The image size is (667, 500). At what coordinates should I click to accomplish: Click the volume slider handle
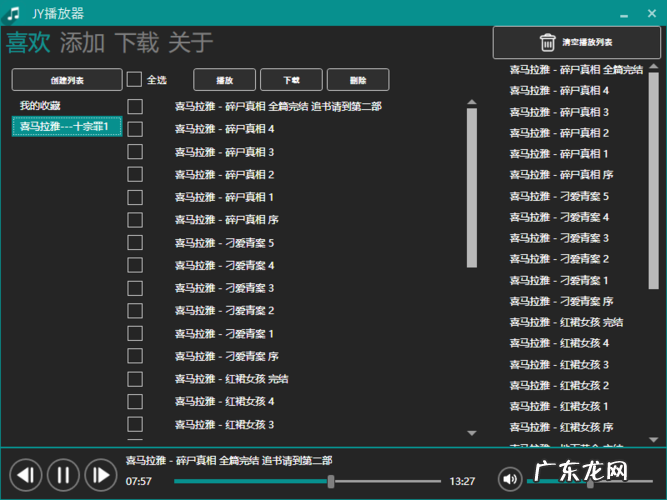tap(590, 483)
